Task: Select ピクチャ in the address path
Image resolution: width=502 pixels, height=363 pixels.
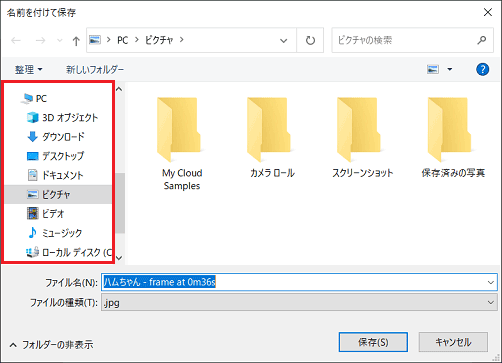Action: click(159, 40)
